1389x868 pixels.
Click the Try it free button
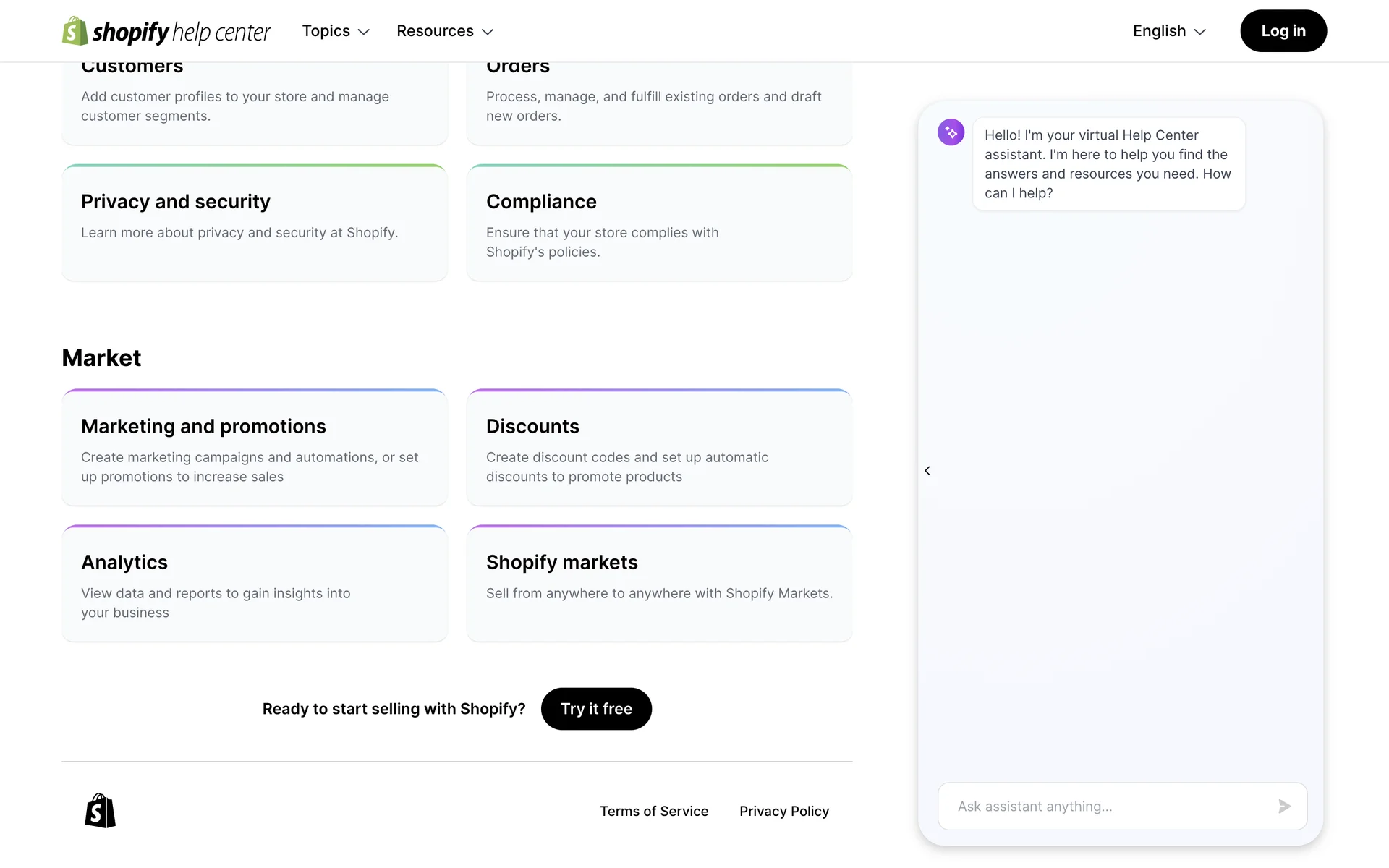(596, 709)
